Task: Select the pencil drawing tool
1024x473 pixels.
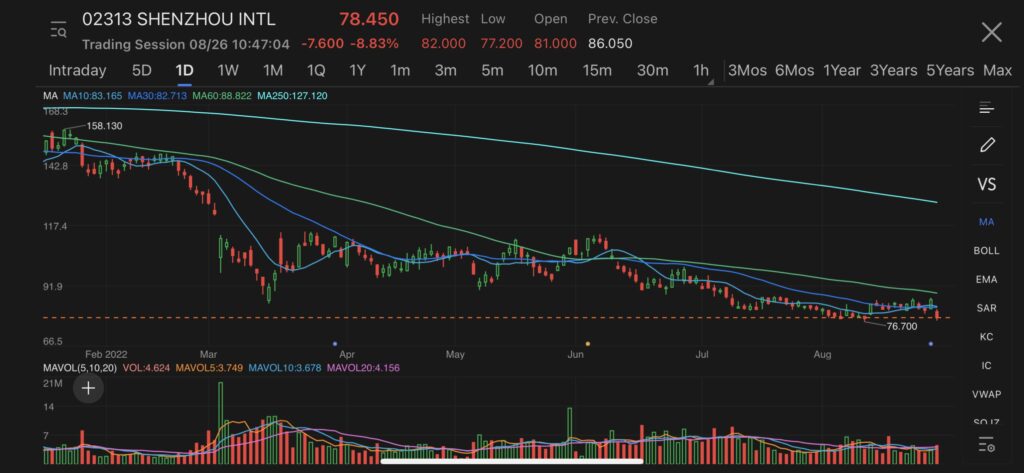Action: 987,145
